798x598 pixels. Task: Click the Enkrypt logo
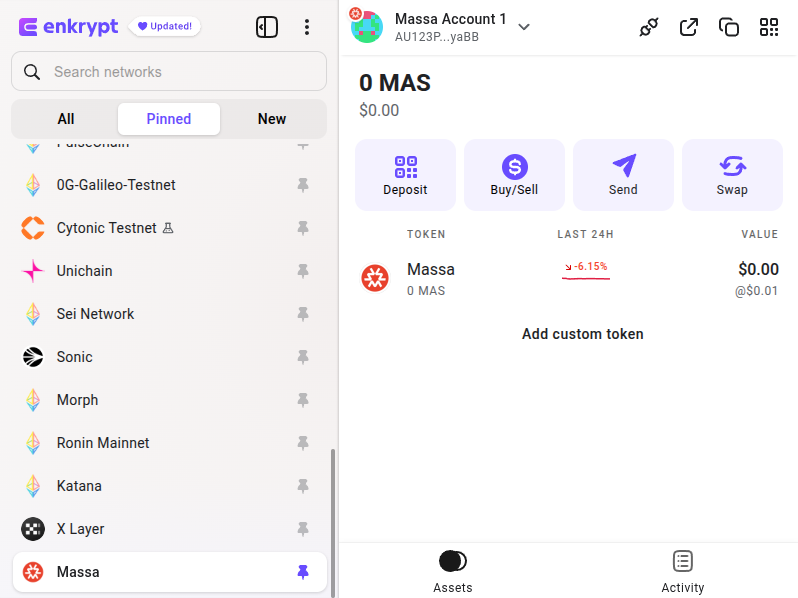point(68,26)
